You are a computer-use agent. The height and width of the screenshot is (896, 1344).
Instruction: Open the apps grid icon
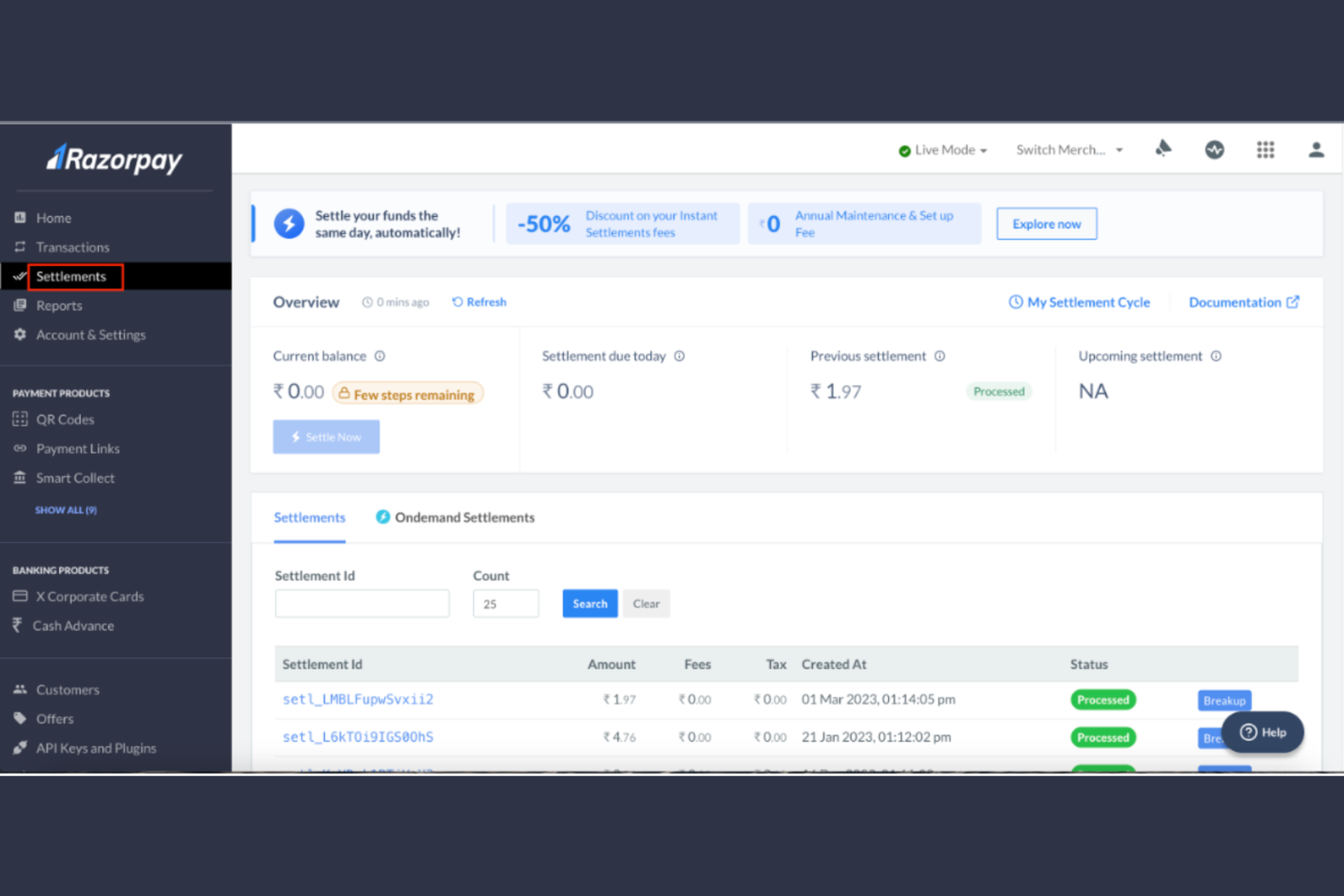(x=1265, y=149)
